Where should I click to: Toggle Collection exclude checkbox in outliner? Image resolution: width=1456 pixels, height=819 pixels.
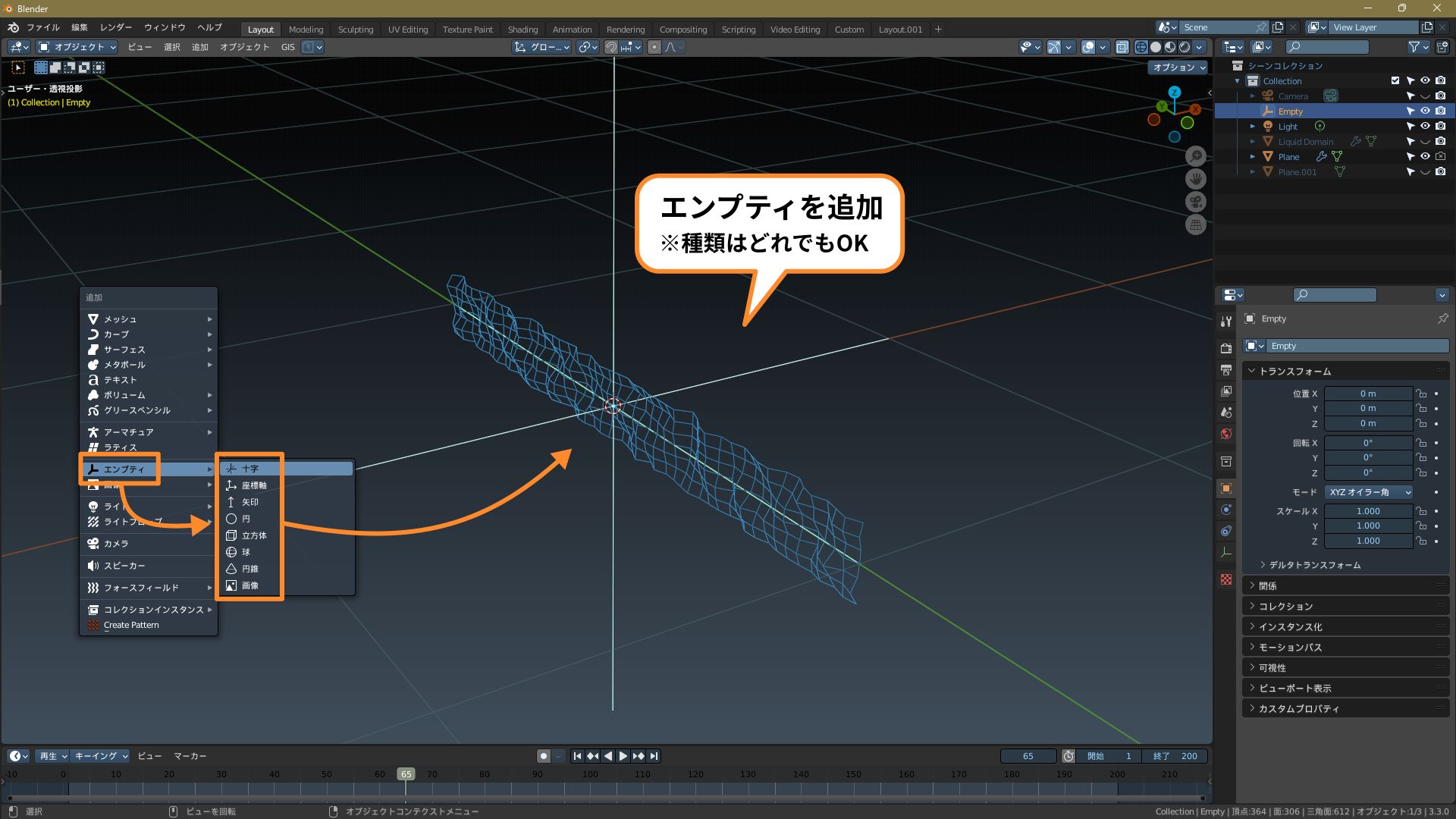[x=1395, y=81]
